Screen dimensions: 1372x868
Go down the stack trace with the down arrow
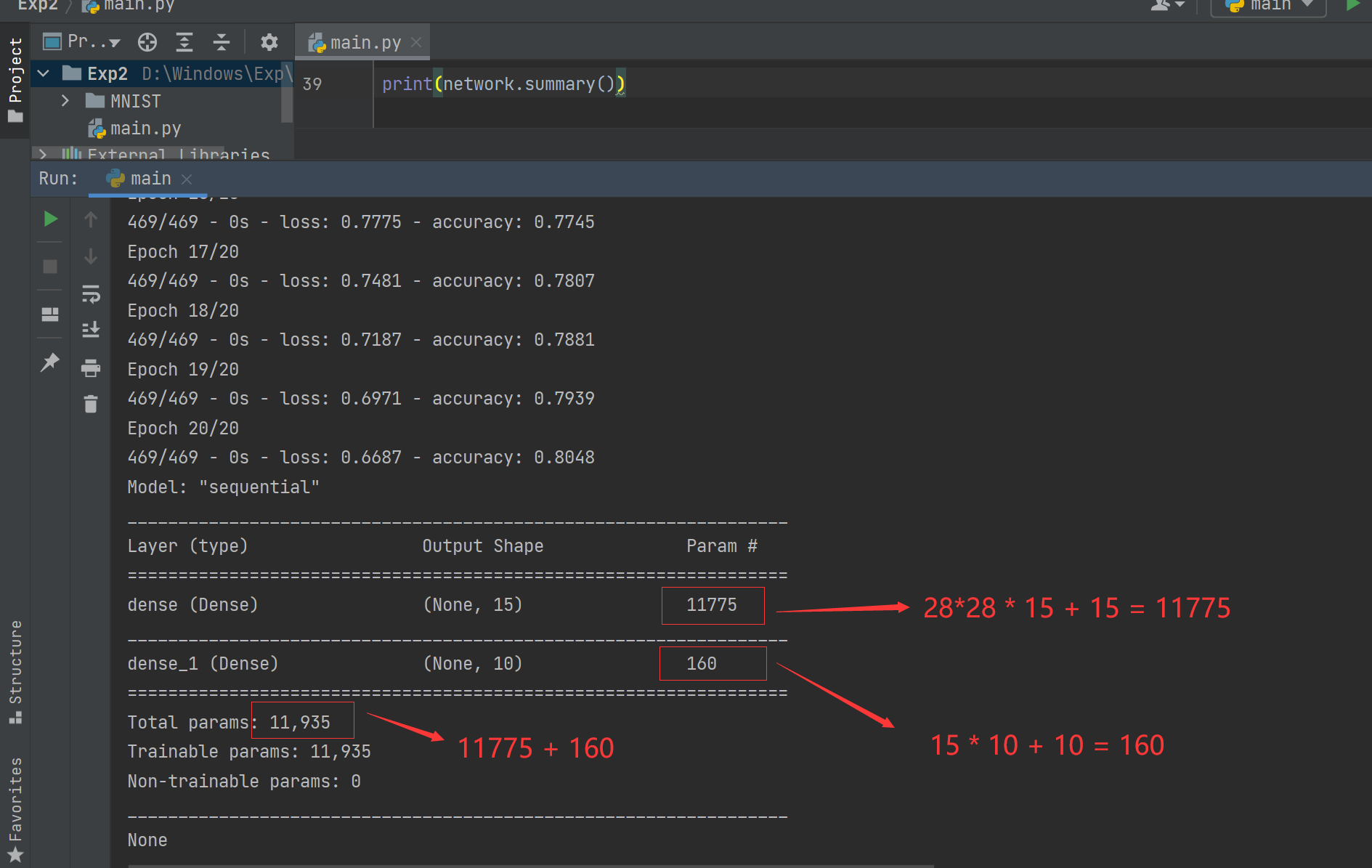point(91,256)
